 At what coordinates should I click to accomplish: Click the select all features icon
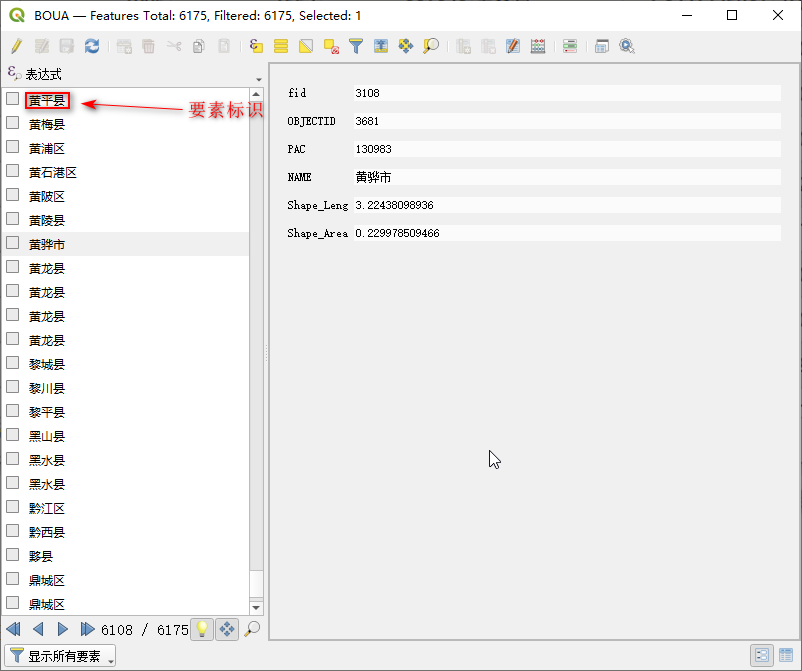[281, 46]
